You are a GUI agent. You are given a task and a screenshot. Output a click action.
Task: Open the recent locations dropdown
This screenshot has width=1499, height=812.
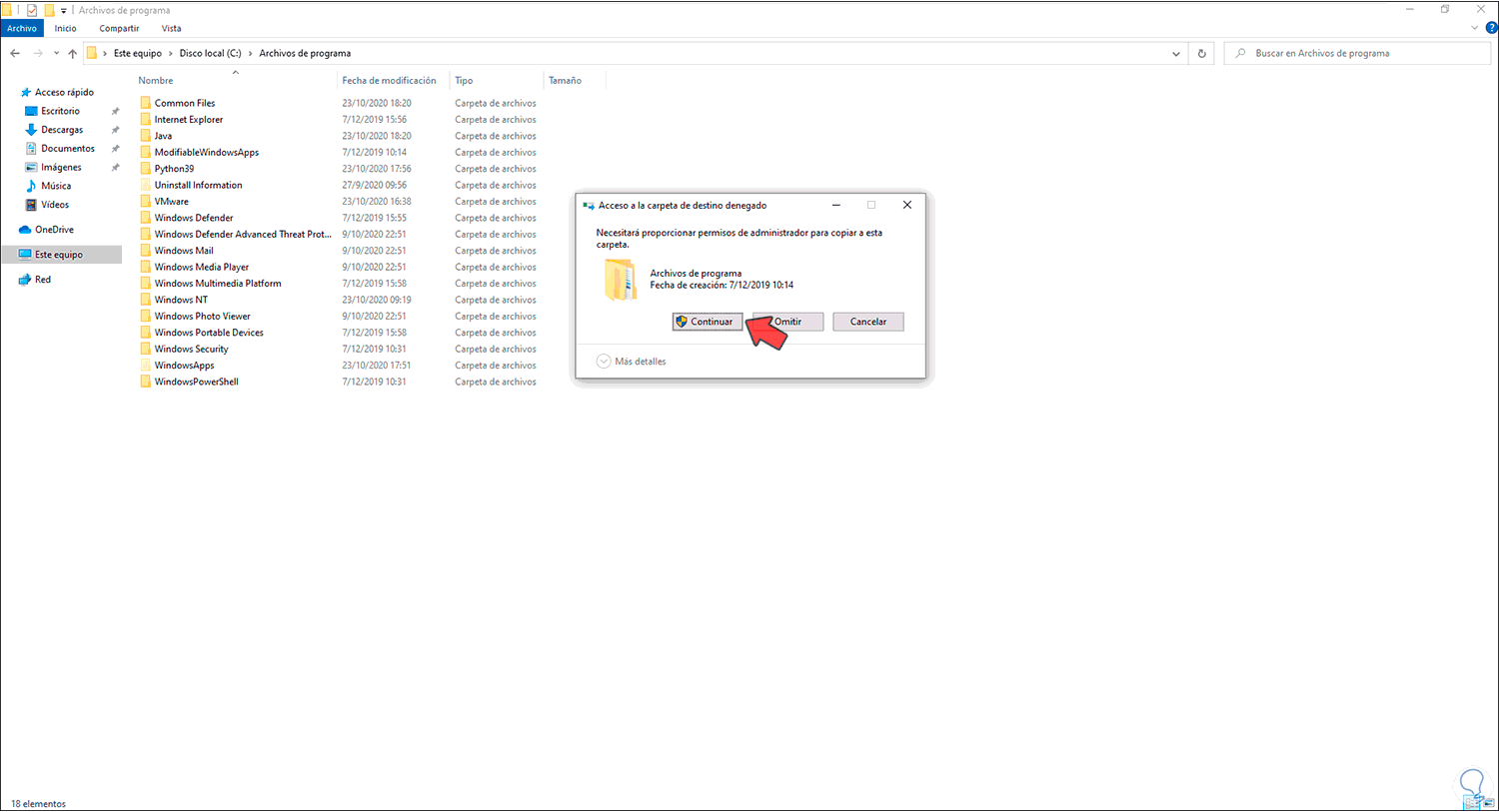[x=56, y=54]
